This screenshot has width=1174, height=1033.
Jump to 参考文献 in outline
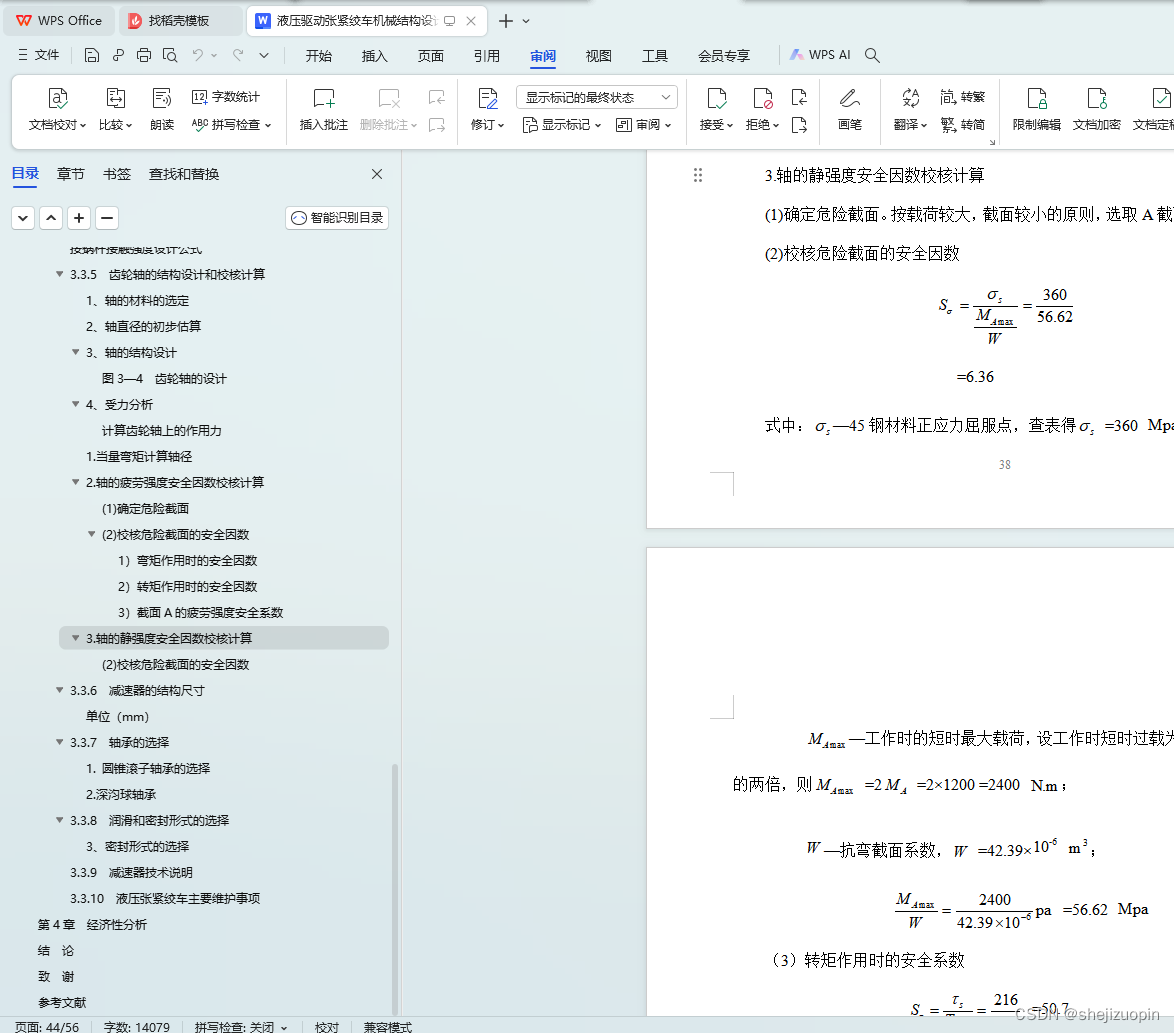tap(62, 1002)
